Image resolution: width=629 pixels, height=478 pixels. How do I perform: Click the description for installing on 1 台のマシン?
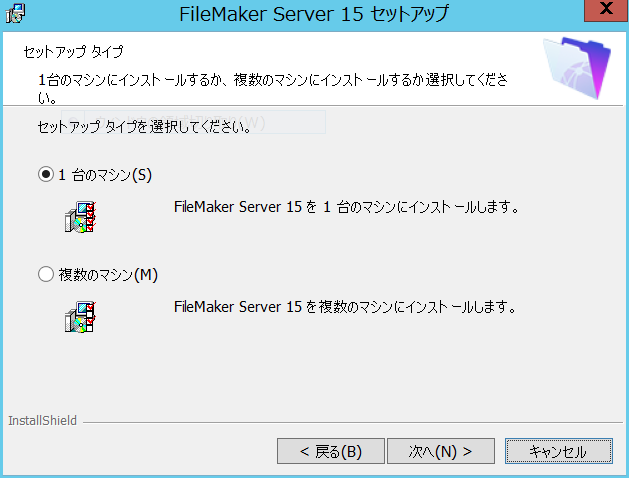(347, 207)
